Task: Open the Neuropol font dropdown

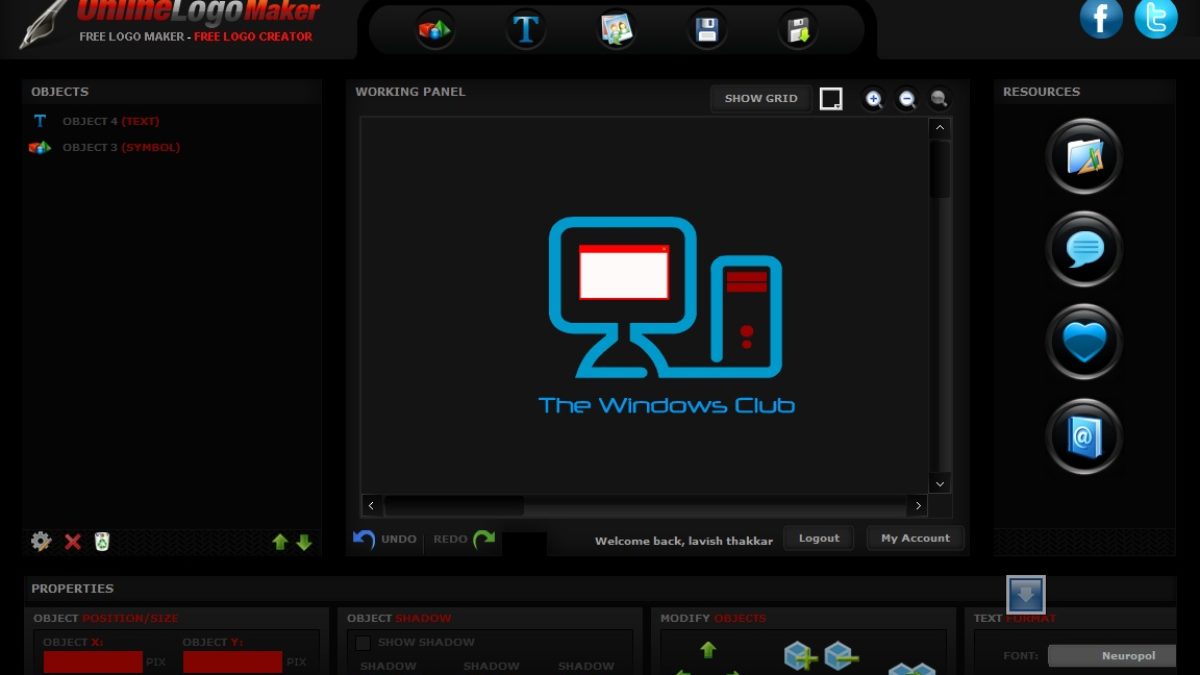Action: [1112, 656]
